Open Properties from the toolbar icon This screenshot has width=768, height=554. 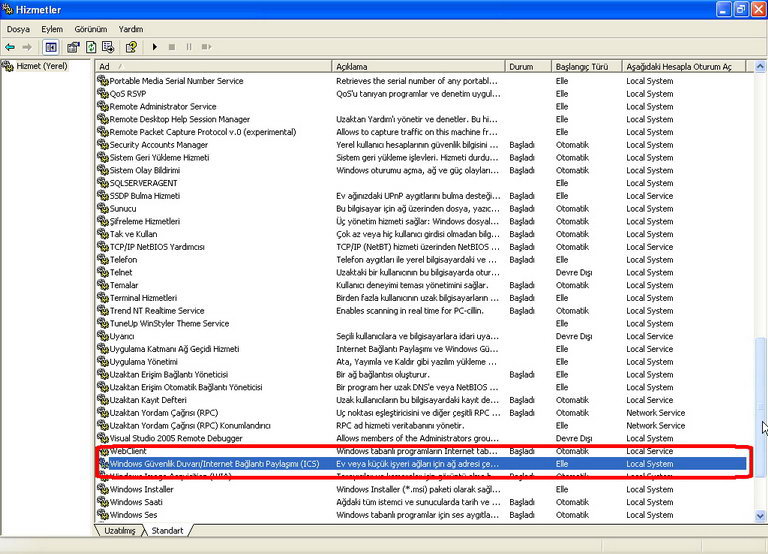click(x=73, y=47)
